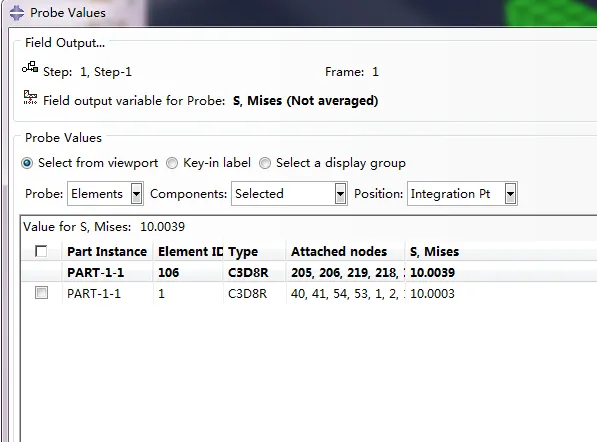Screen dimensions: 597x442
Task: Click the Probe Values window title icon
Action: 17,13
